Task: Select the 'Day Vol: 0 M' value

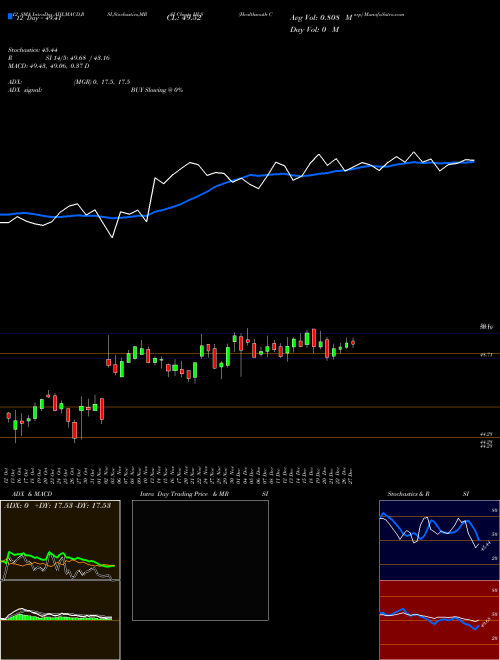Action: (314, 30)
